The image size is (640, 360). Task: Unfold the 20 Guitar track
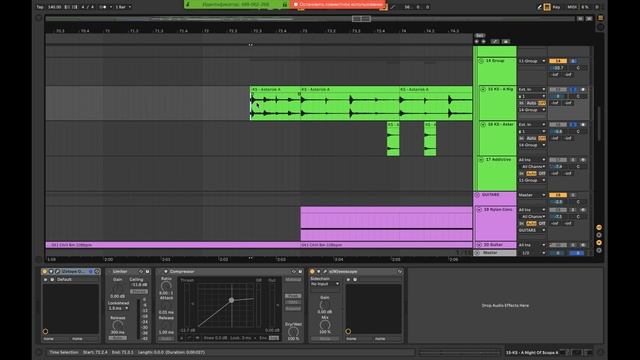tap(479, 245)
